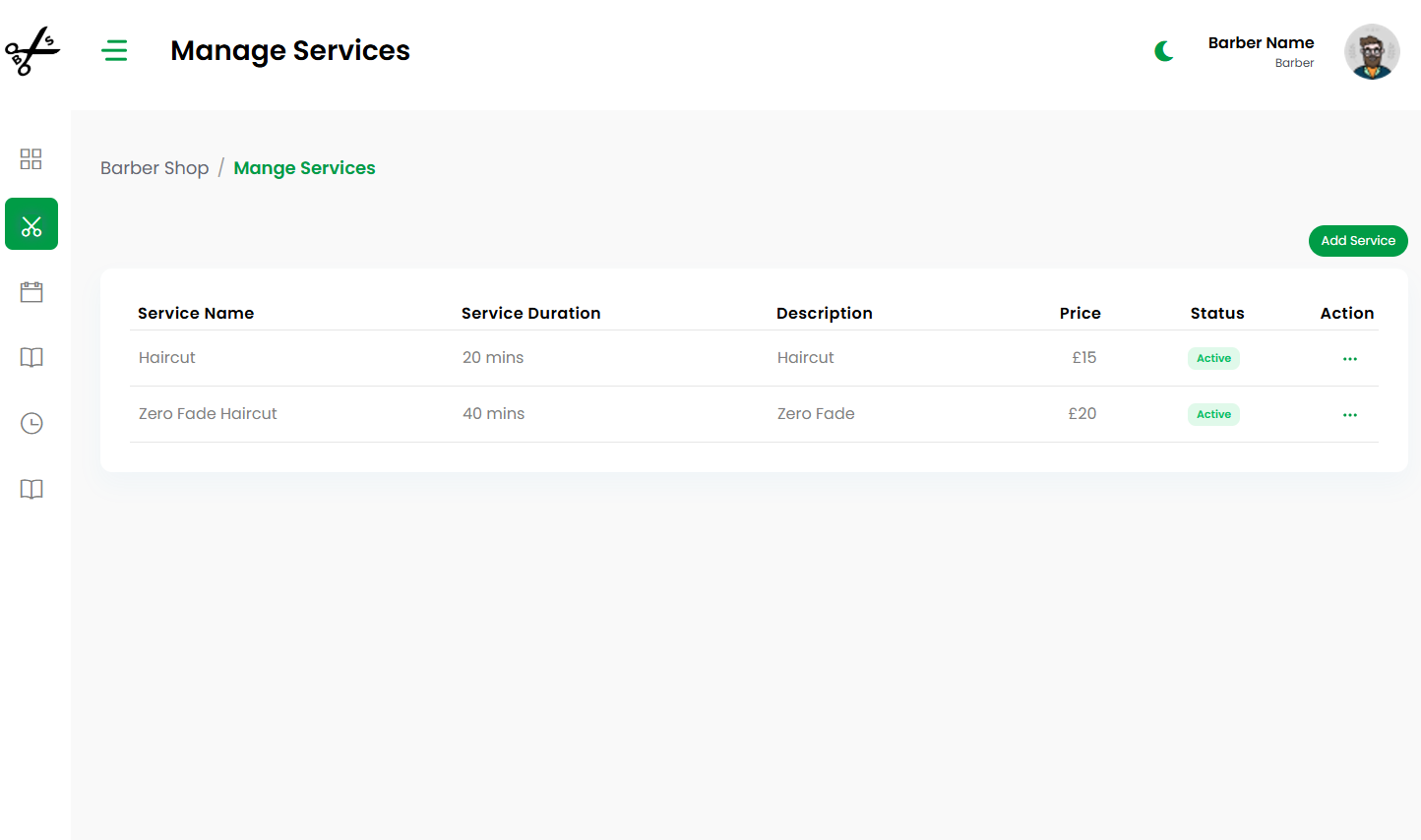Click the scissors logo in top-left corner
This screenshot has width=1421, height=840.
[32, 51]
